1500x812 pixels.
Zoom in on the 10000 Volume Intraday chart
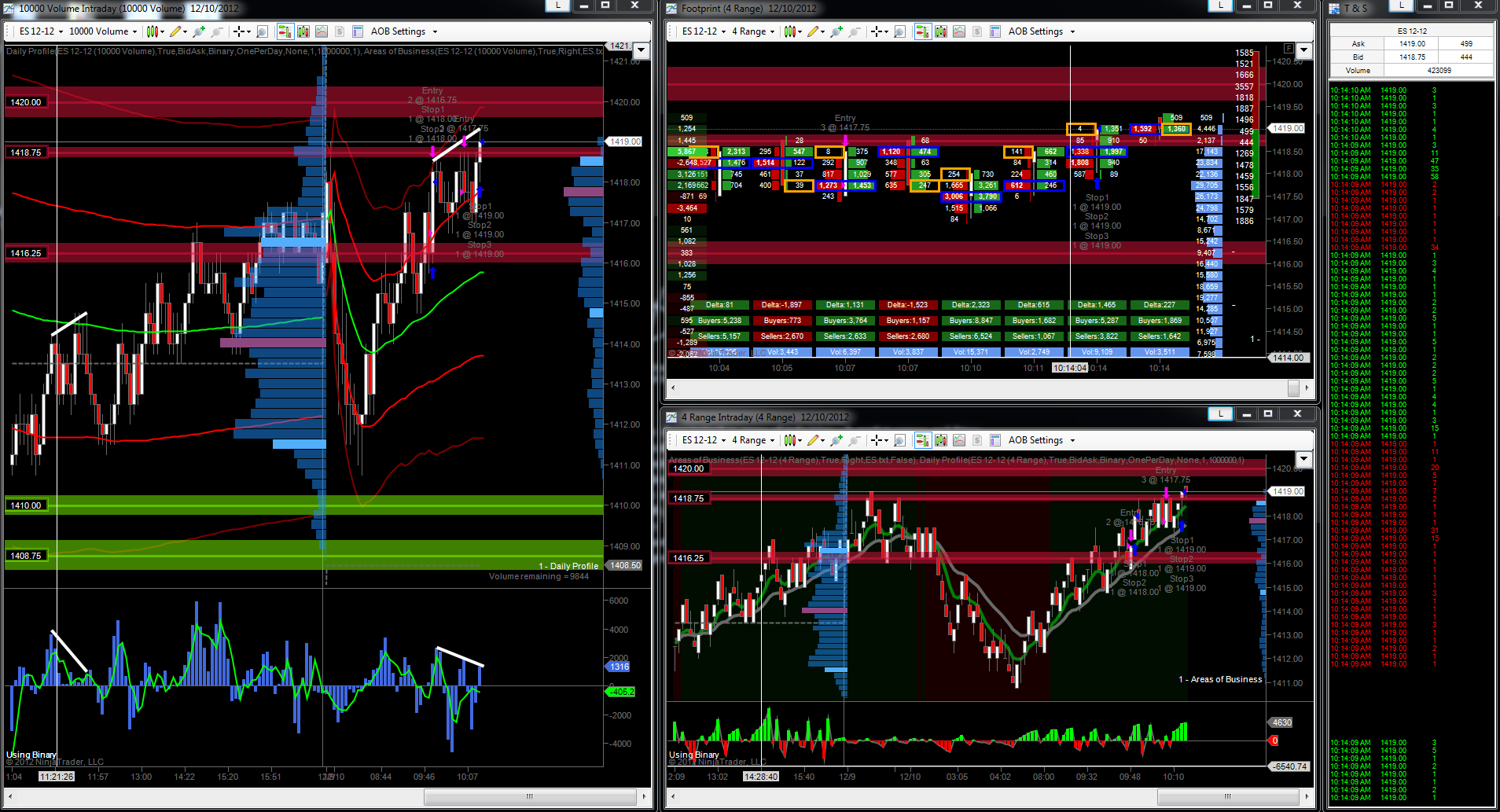click(x=199, y=31)
